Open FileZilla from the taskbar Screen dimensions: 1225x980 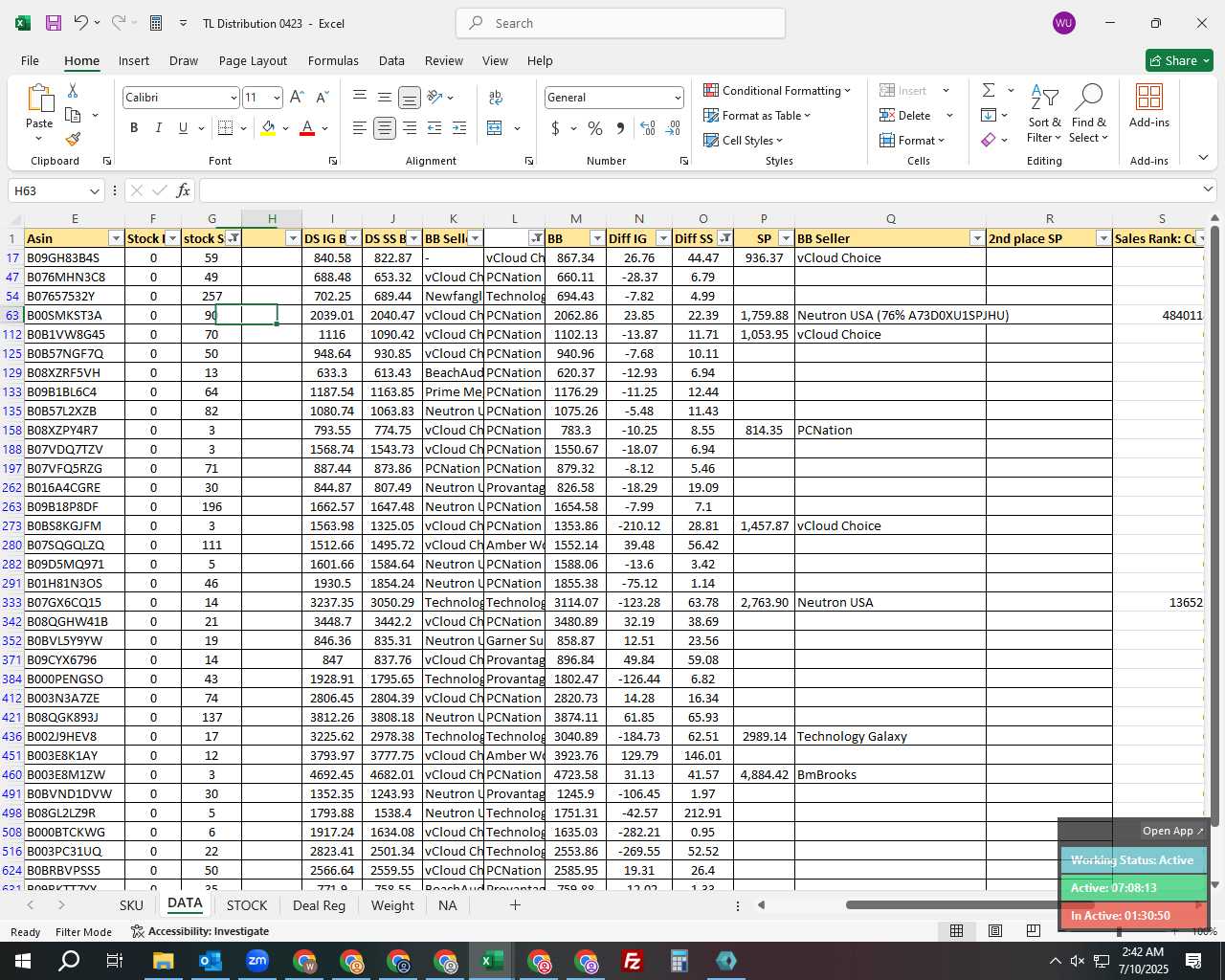pyautogui.click(x=633, y=961)
